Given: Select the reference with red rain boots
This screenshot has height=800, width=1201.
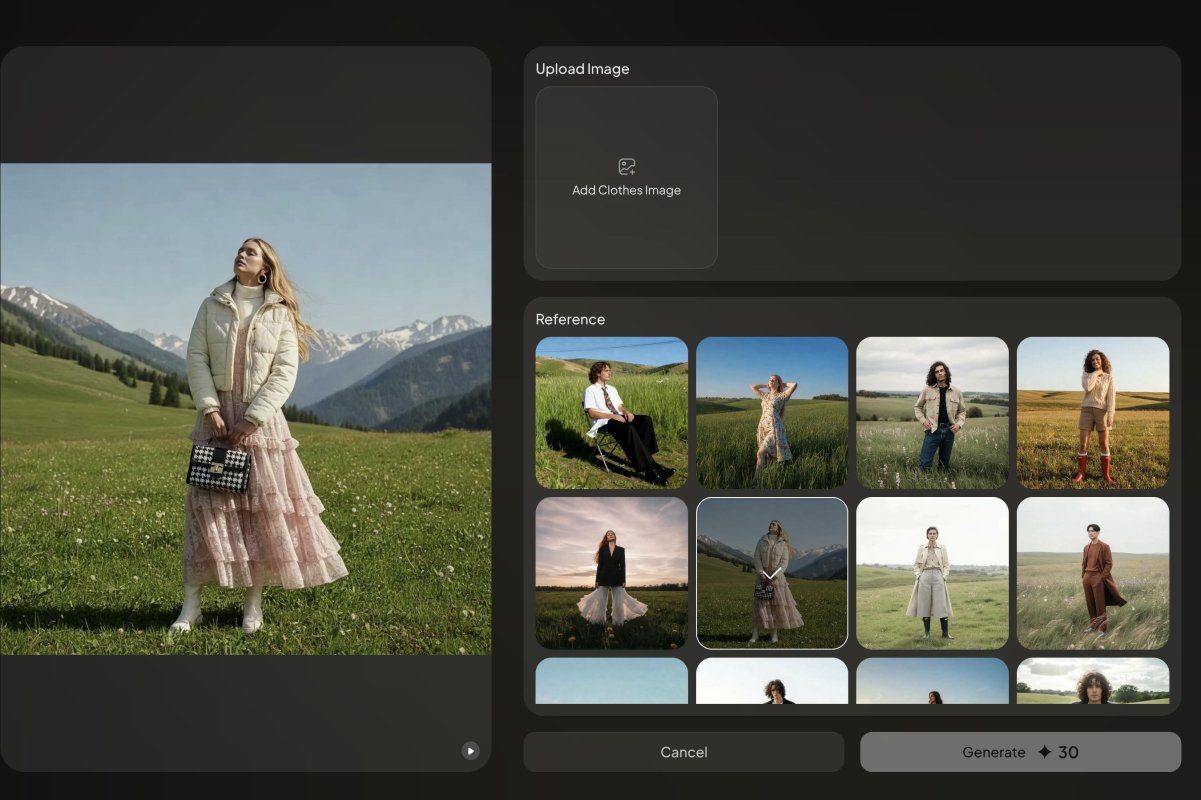Looking at the screenshot, I should (x=1092, y=413).
